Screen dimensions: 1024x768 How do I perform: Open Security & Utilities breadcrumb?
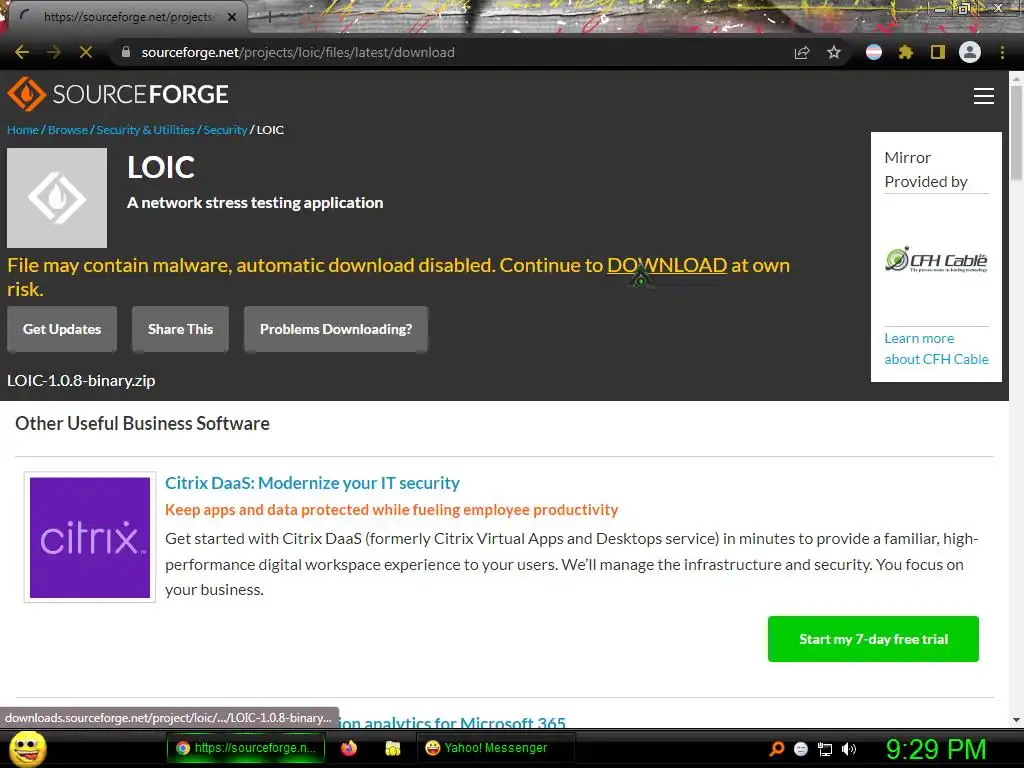click(x=146, y=129)
